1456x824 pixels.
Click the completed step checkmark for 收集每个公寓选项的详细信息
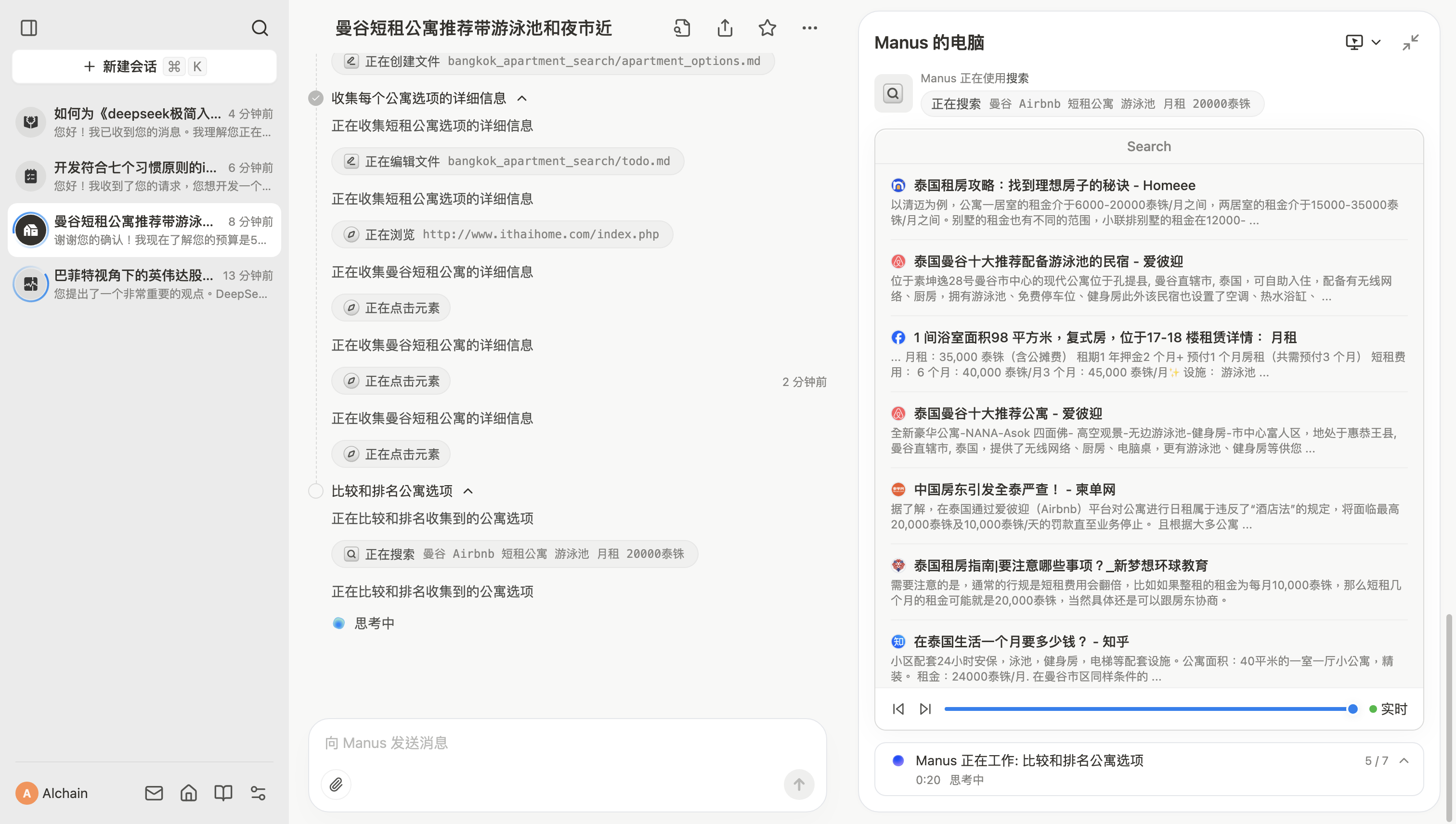point(316,98)
